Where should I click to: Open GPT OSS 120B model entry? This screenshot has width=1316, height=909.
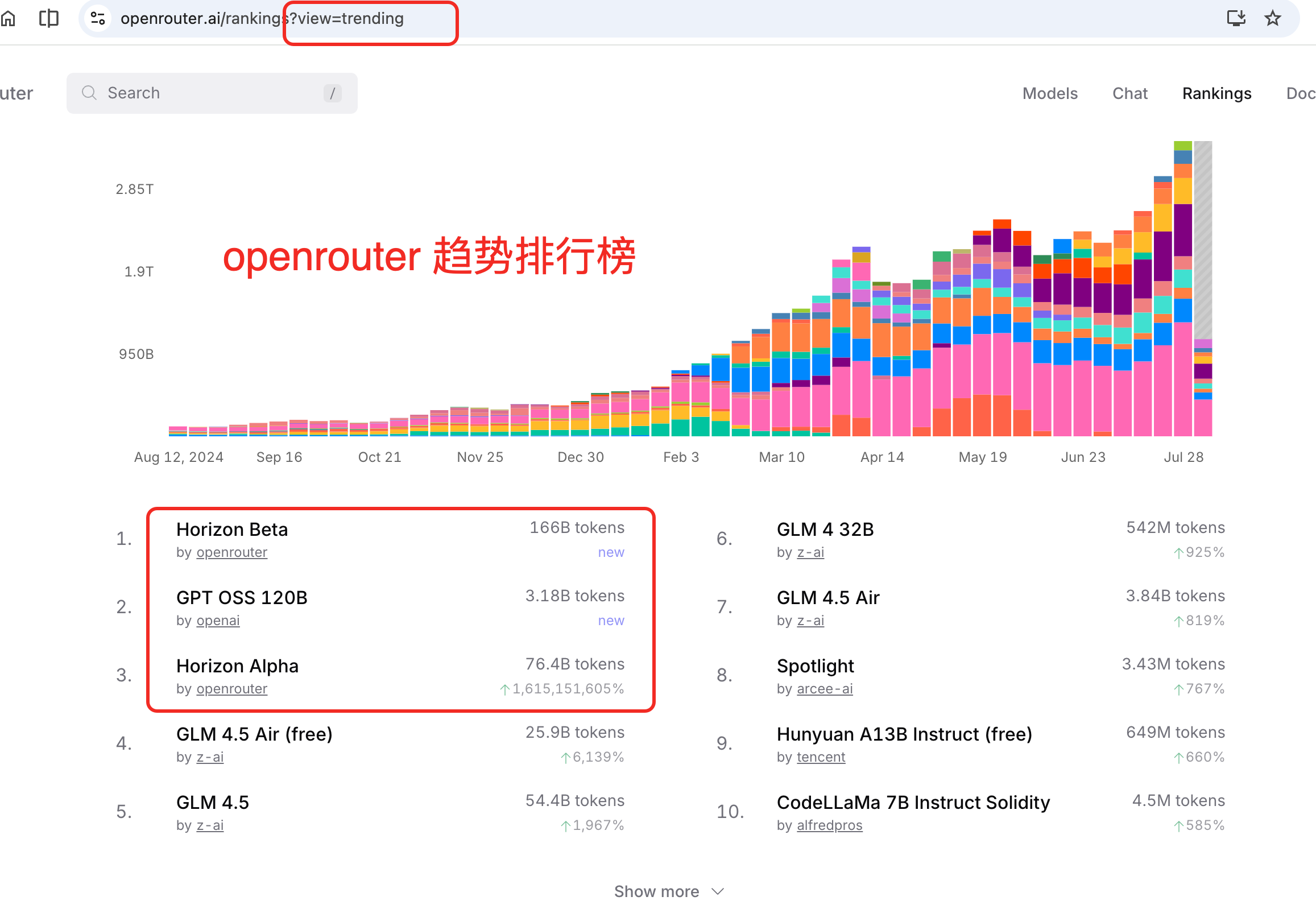click(242, 597)
